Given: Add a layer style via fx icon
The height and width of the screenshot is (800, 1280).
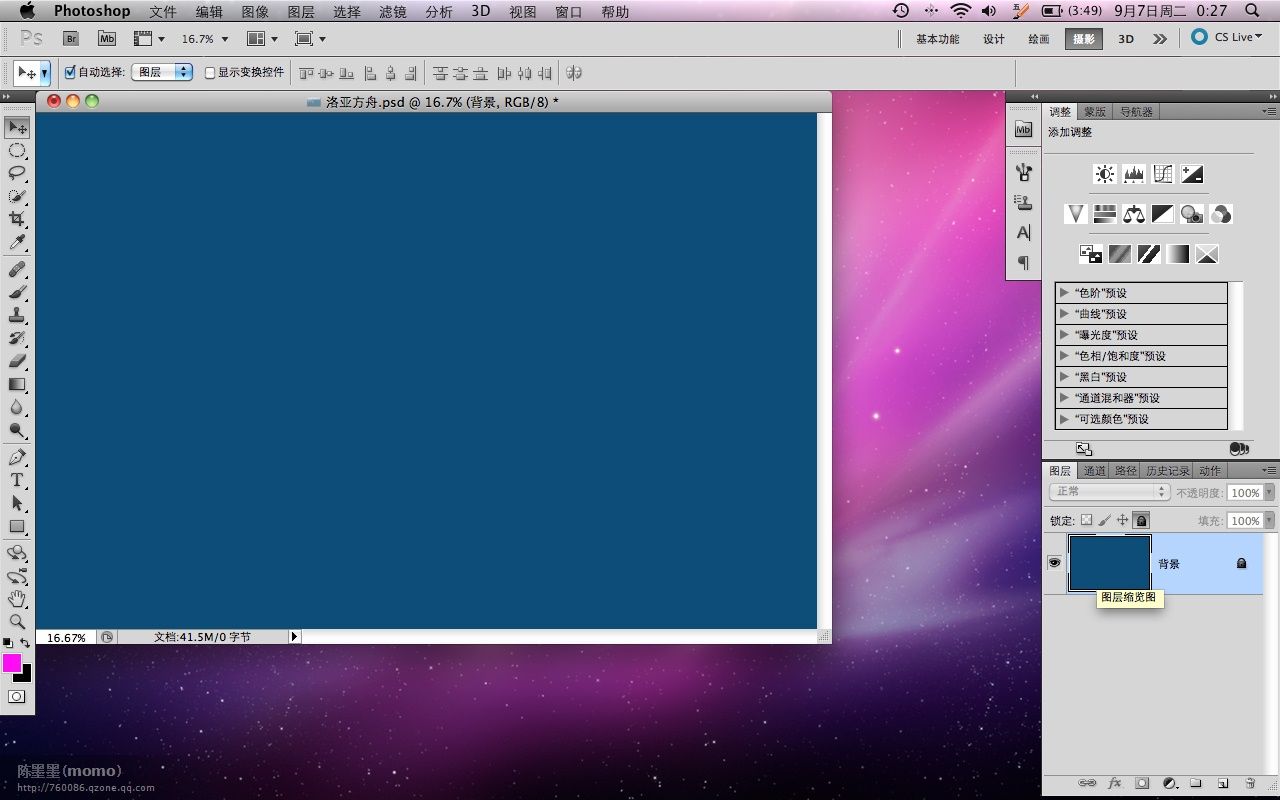Looking at the screenshot, I should coord(1115,783).
